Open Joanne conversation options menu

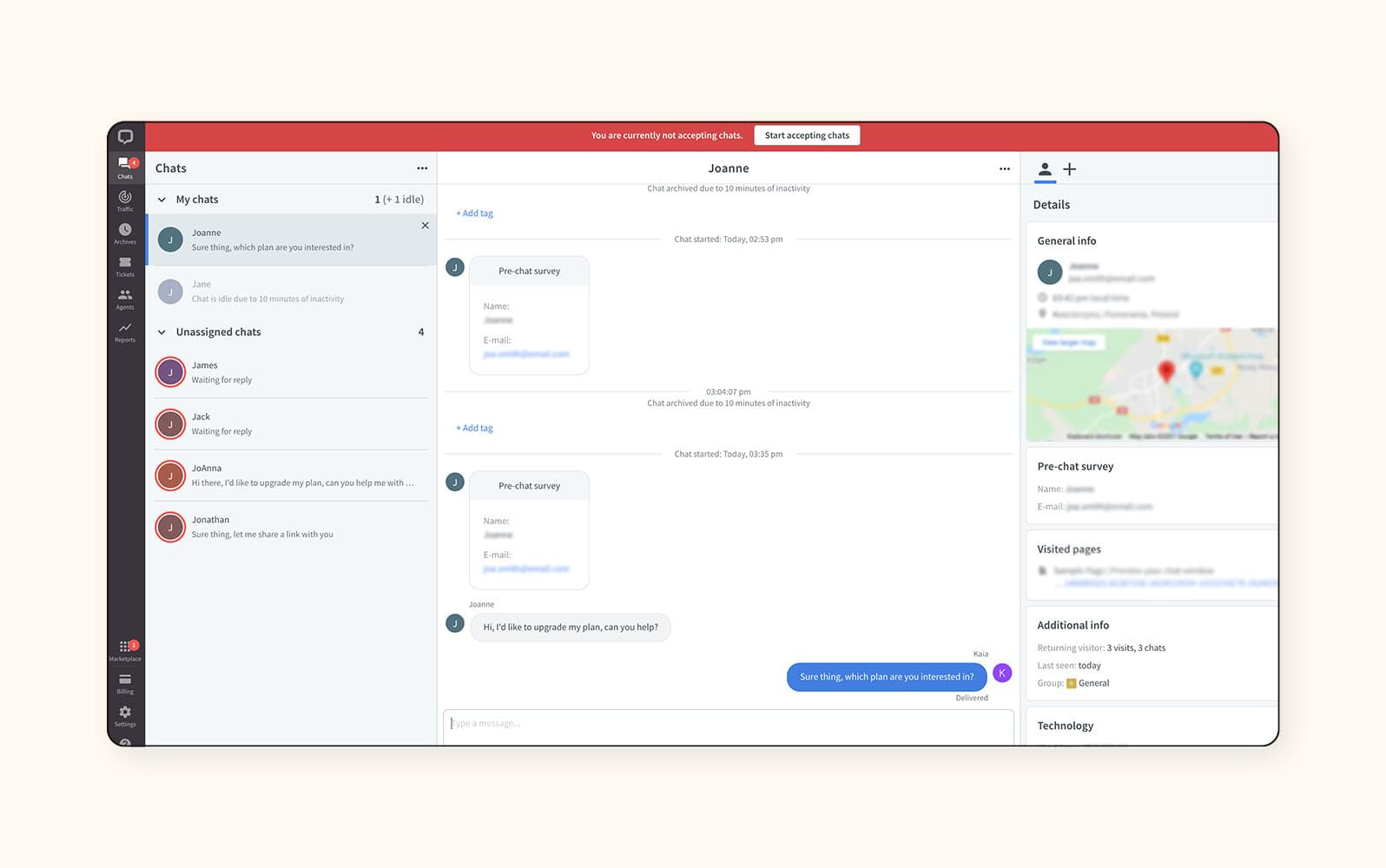click(1005, 168)
